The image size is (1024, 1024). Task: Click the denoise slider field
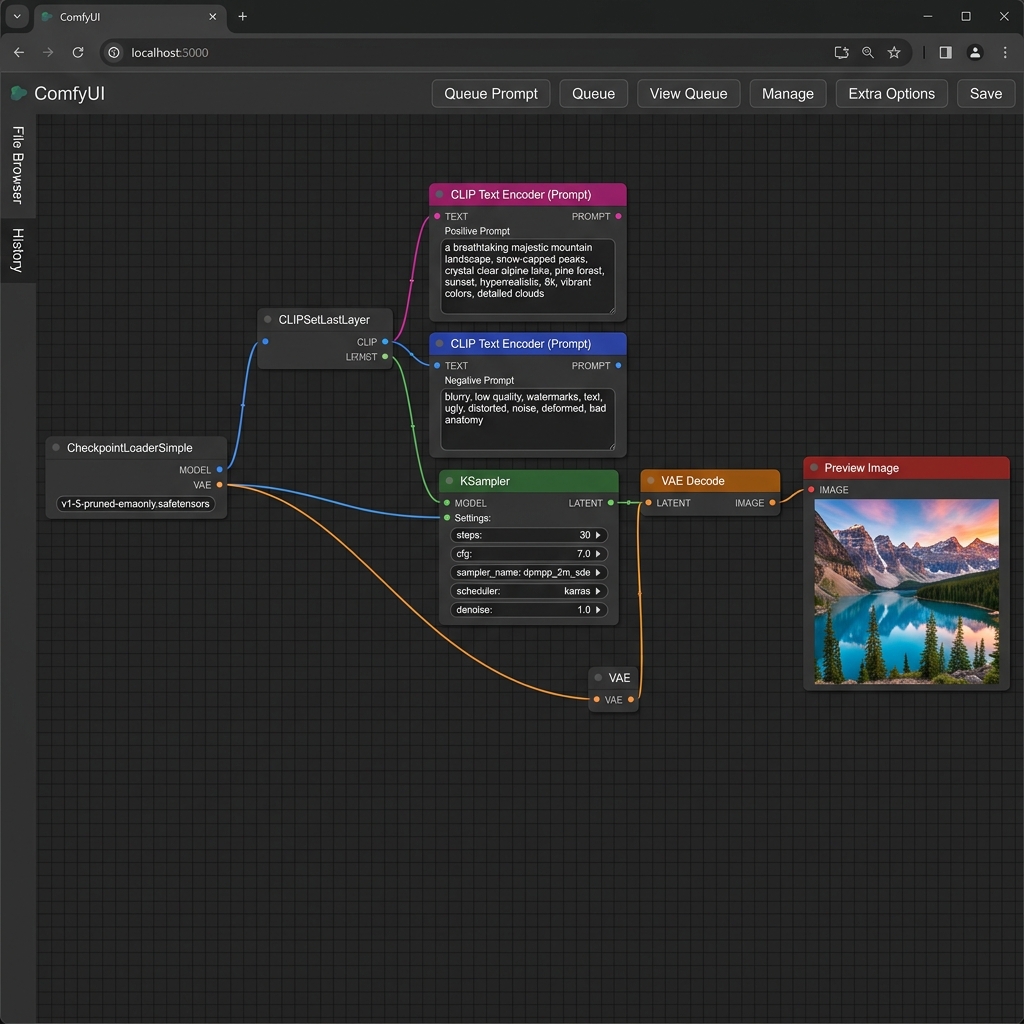pyautogui.click(x=528, y=609)
